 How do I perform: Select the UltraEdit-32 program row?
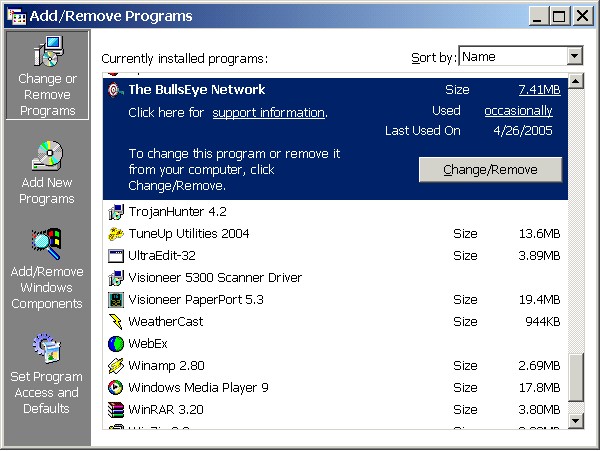[x=335, y=256]
